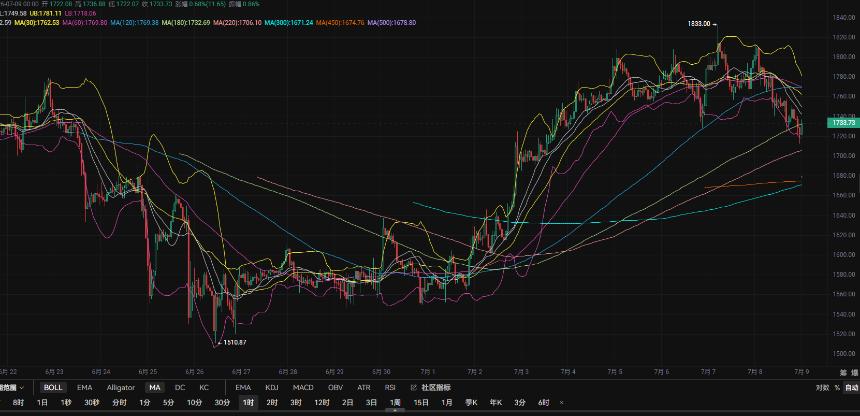Viewport: 860px width, 416px height.
Task: Click the current price tag 1733.73
Action: pyautogui.click(x=843, y=123)
